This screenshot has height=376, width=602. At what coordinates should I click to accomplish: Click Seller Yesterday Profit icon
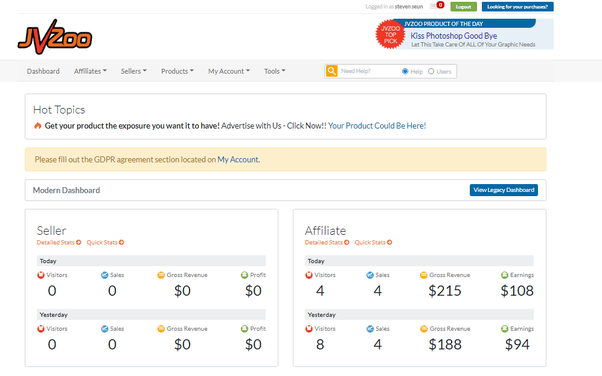(x=244, y=329)
